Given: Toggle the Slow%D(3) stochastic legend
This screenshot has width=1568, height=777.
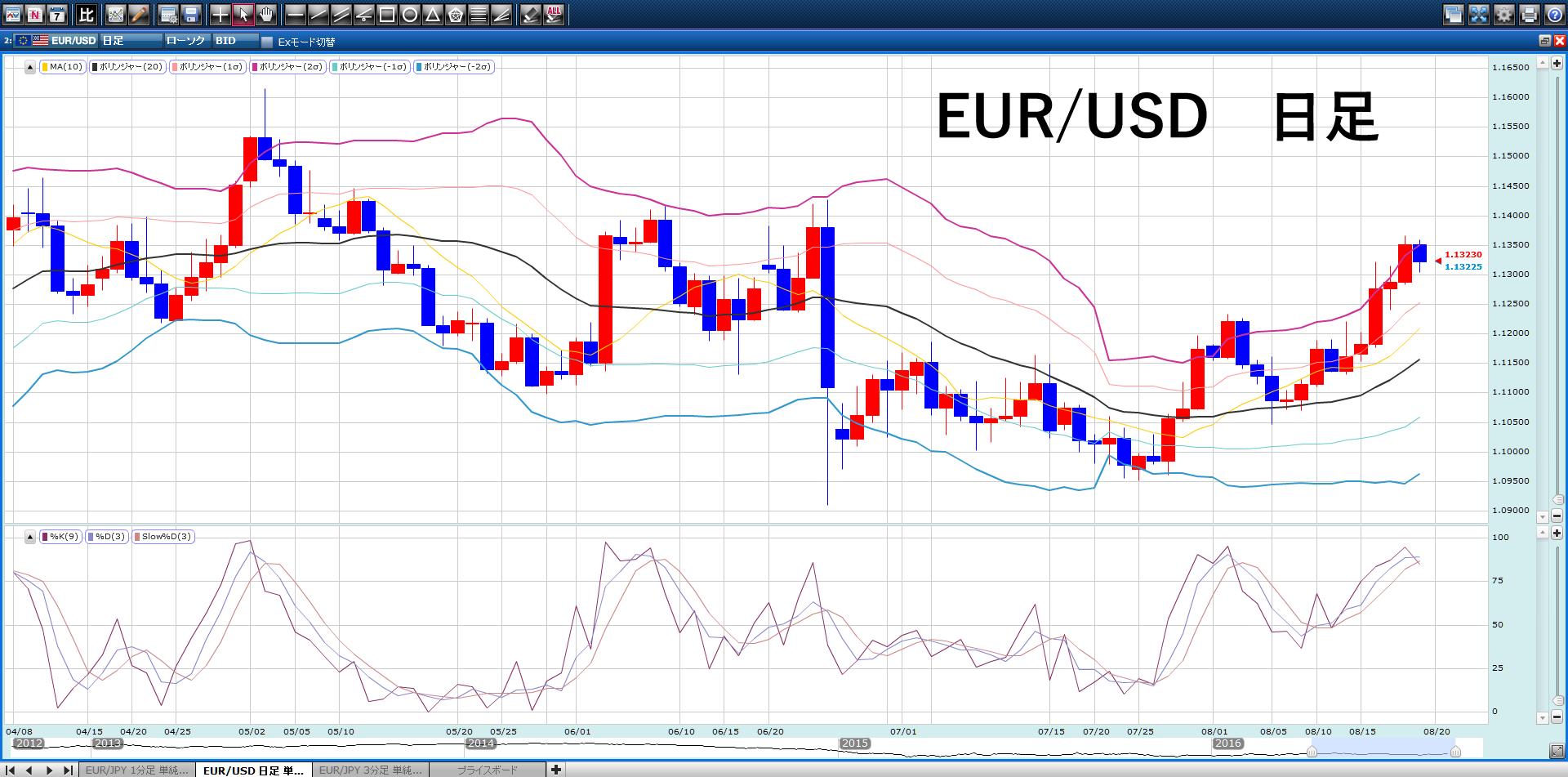Looking at the screenshot, I should click(x=163, y=537).
